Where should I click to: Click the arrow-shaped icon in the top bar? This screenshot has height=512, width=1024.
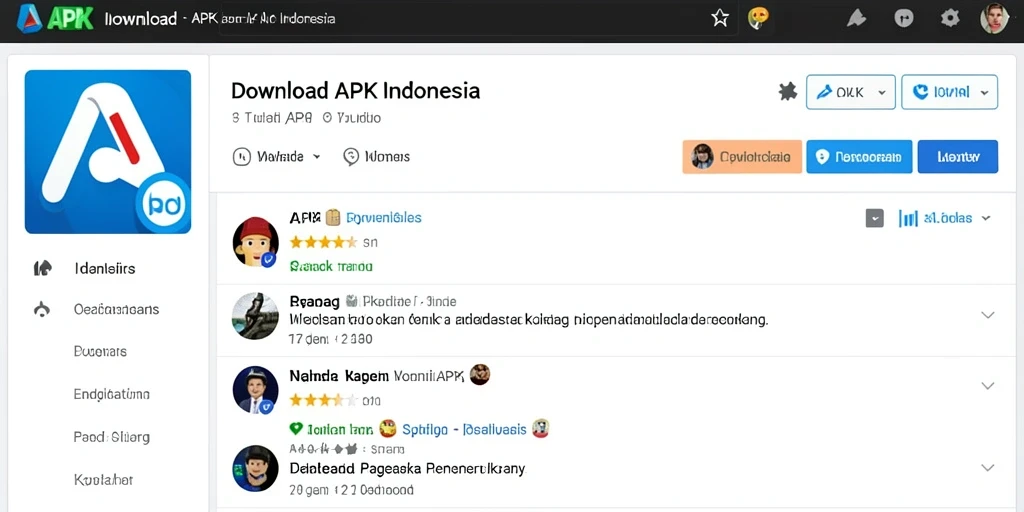856,18
